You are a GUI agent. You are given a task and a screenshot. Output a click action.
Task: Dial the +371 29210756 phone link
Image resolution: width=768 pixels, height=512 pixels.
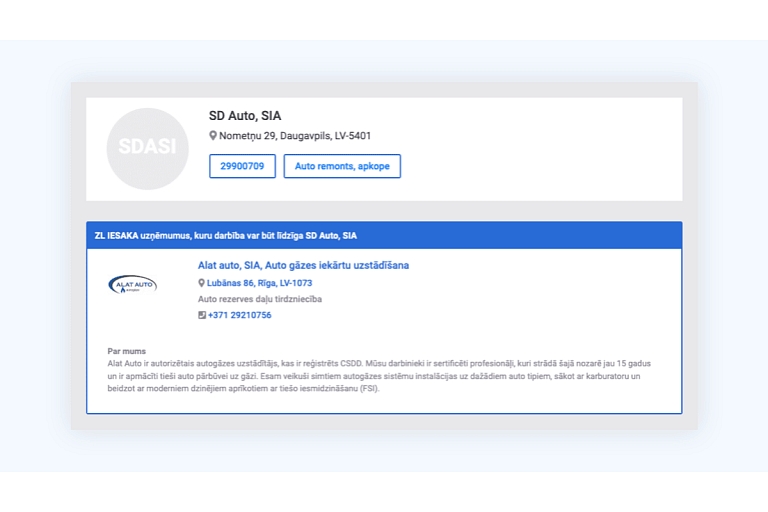tap(240, 315)
